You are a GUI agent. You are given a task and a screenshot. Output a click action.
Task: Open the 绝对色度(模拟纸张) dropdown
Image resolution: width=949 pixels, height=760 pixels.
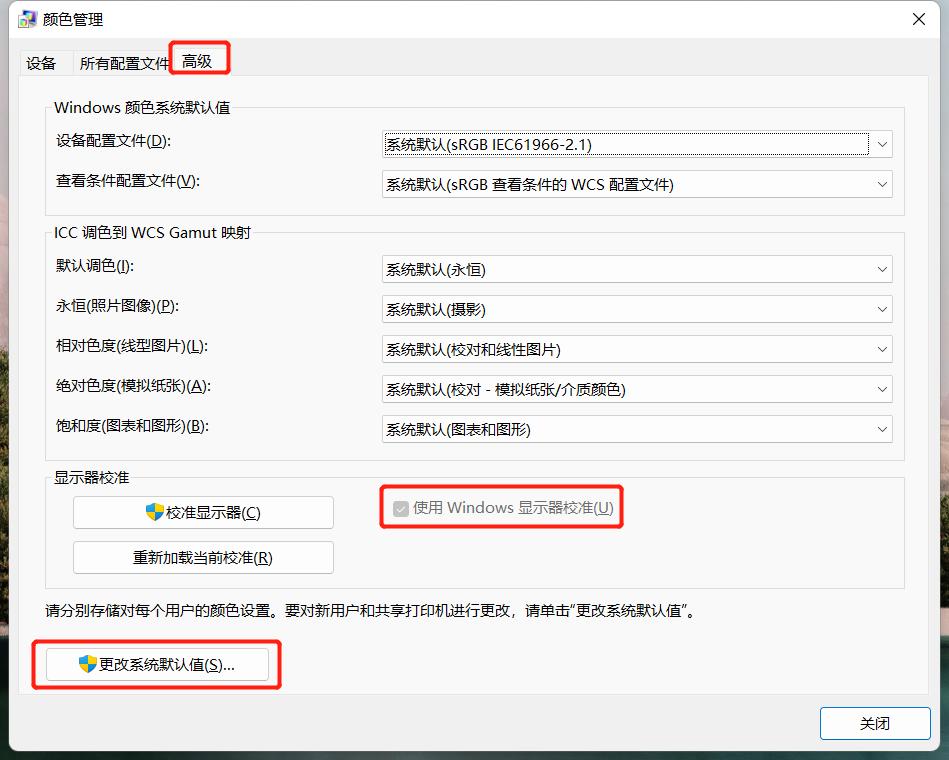[881, 388]
